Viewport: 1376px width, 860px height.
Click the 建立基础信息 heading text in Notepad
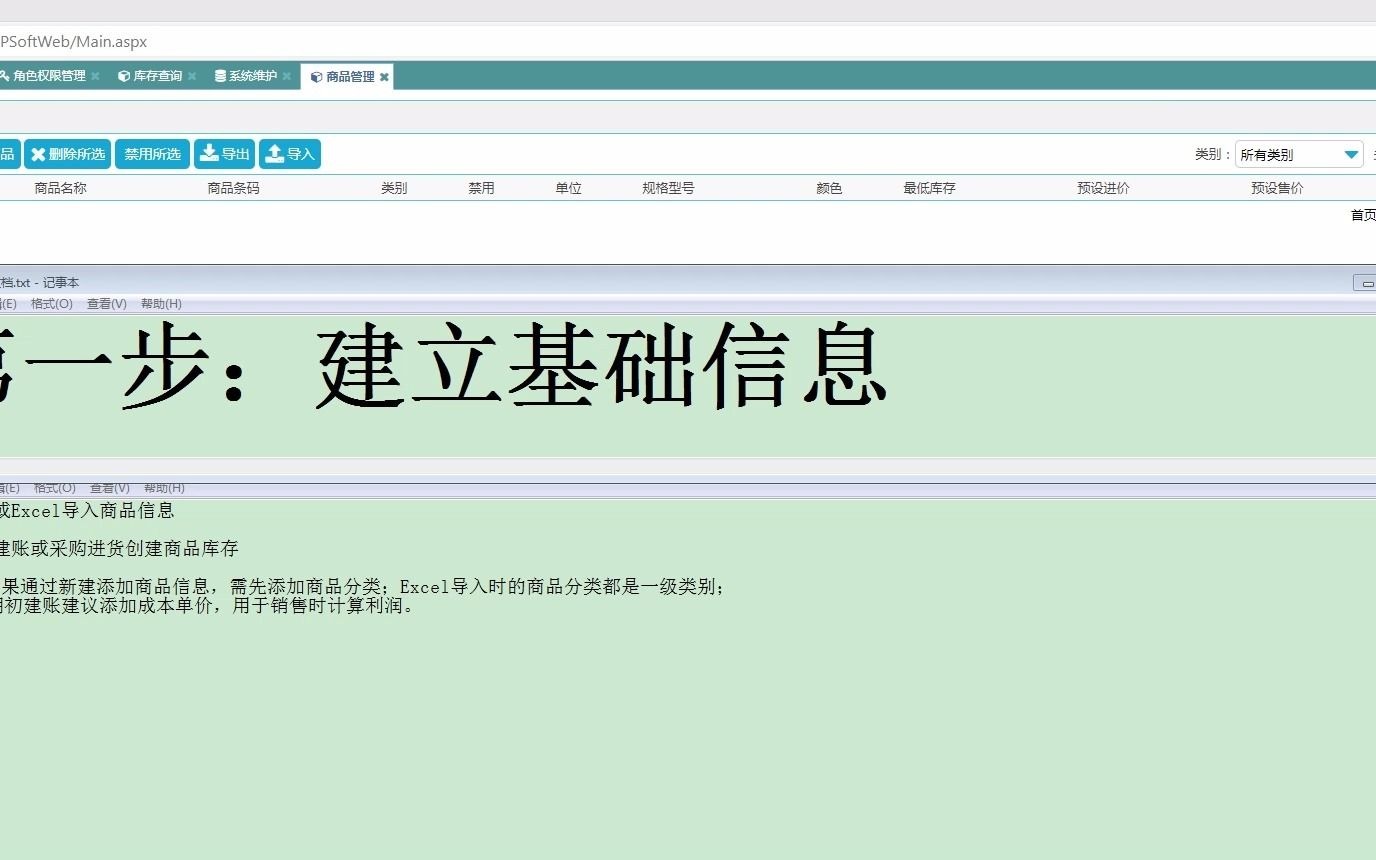click(602, 366)
